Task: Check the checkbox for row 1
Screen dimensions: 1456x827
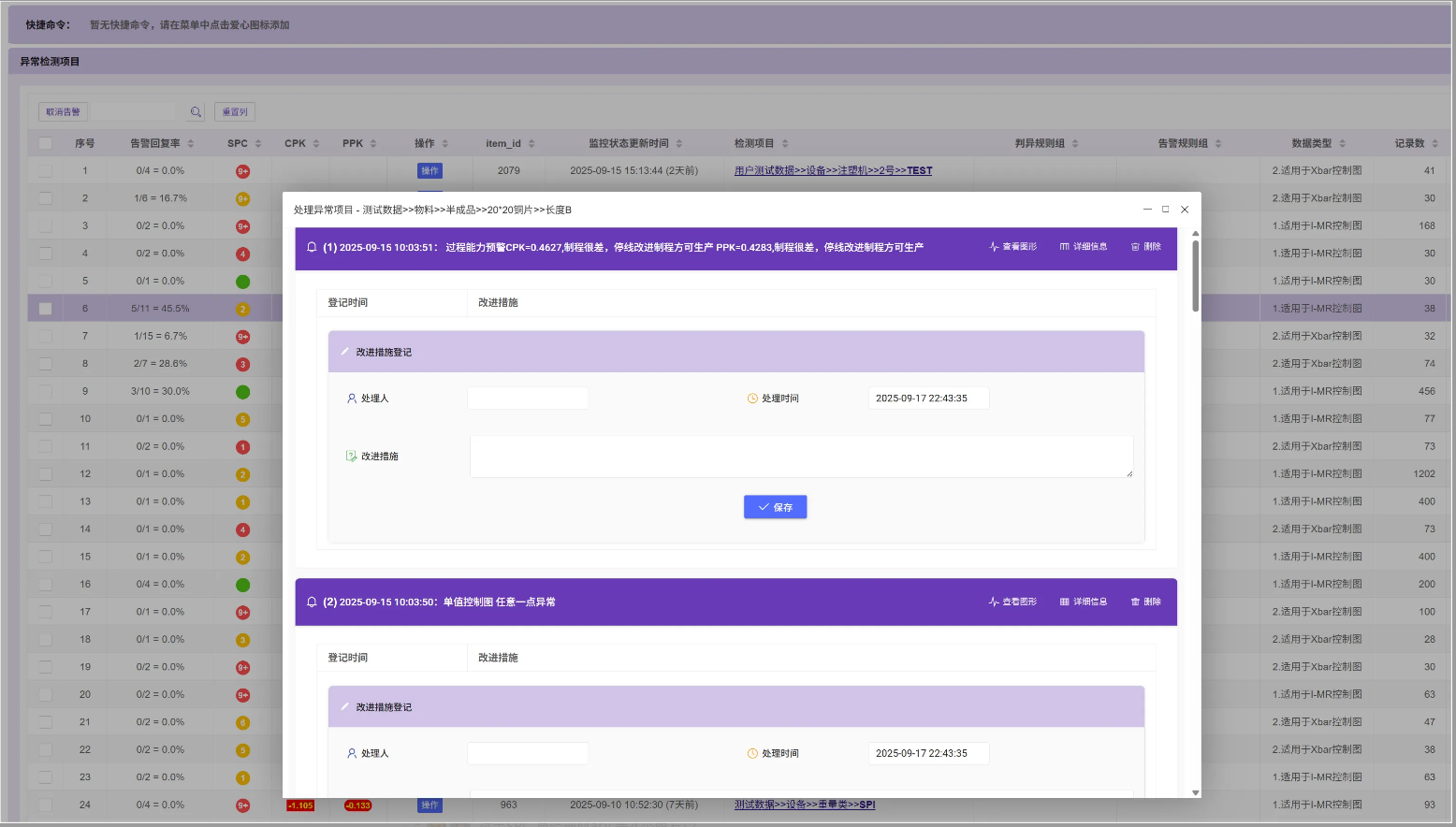Action: tap(45, 171)
